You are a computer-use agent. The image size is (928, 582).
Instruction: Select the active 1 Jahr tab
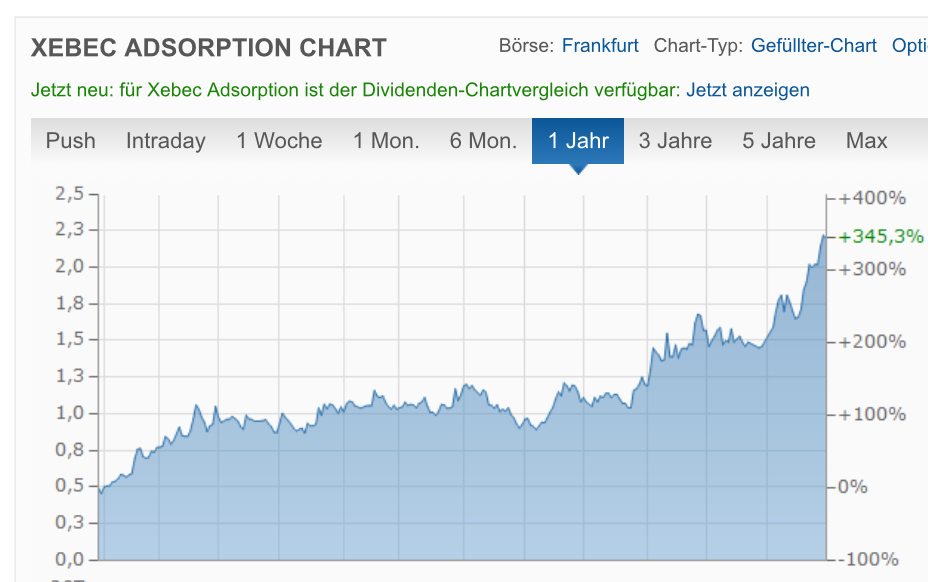tap(578, 141)
